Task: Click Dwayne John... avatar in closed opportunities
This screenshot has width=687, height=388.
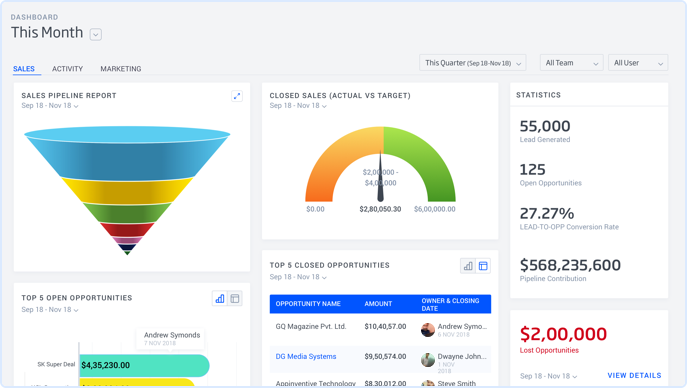Action: coord(428,360)
